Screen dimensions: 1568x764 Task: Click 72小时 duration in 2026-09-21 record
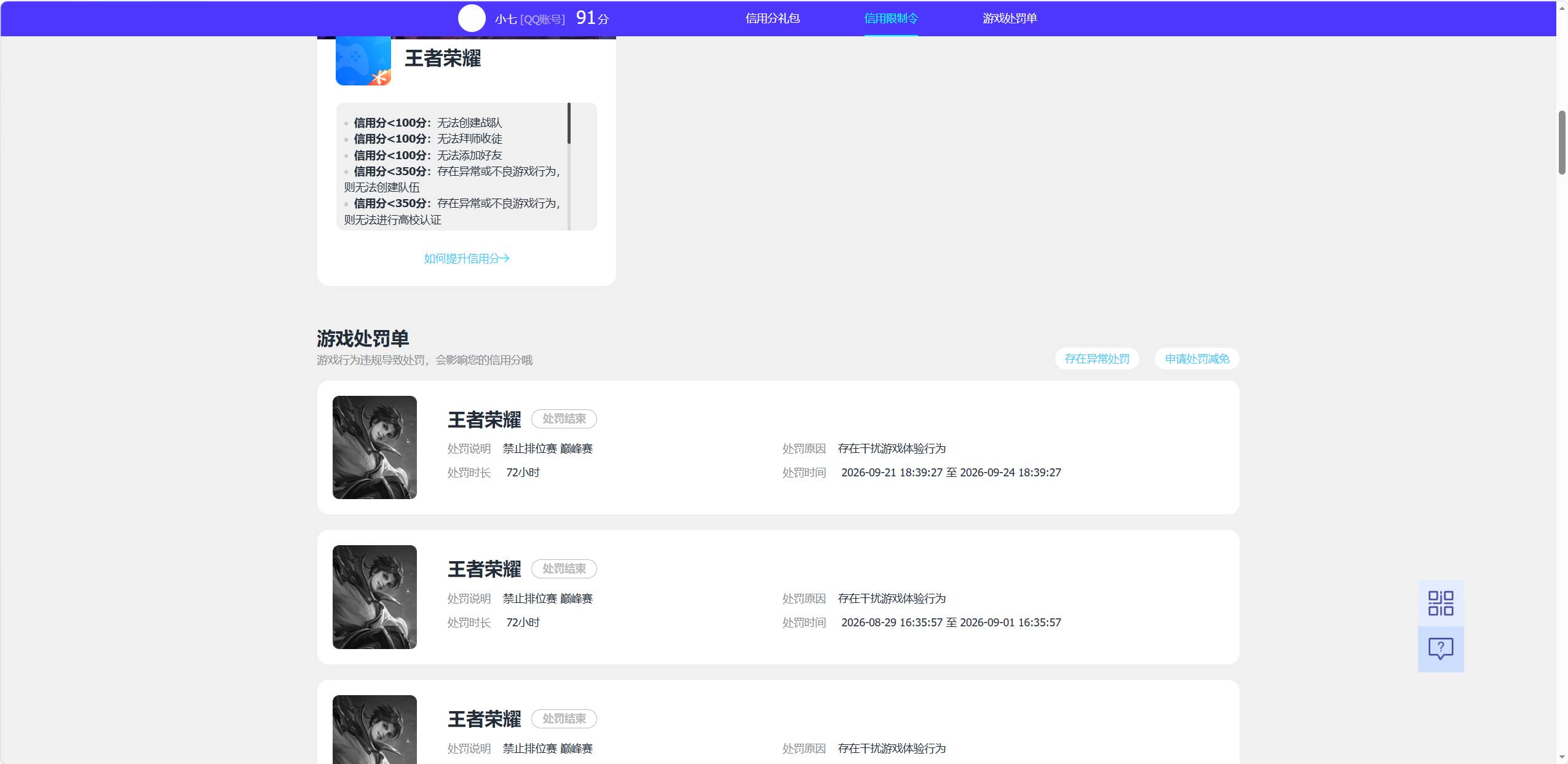pyautogui.click(x=523, y=473)
